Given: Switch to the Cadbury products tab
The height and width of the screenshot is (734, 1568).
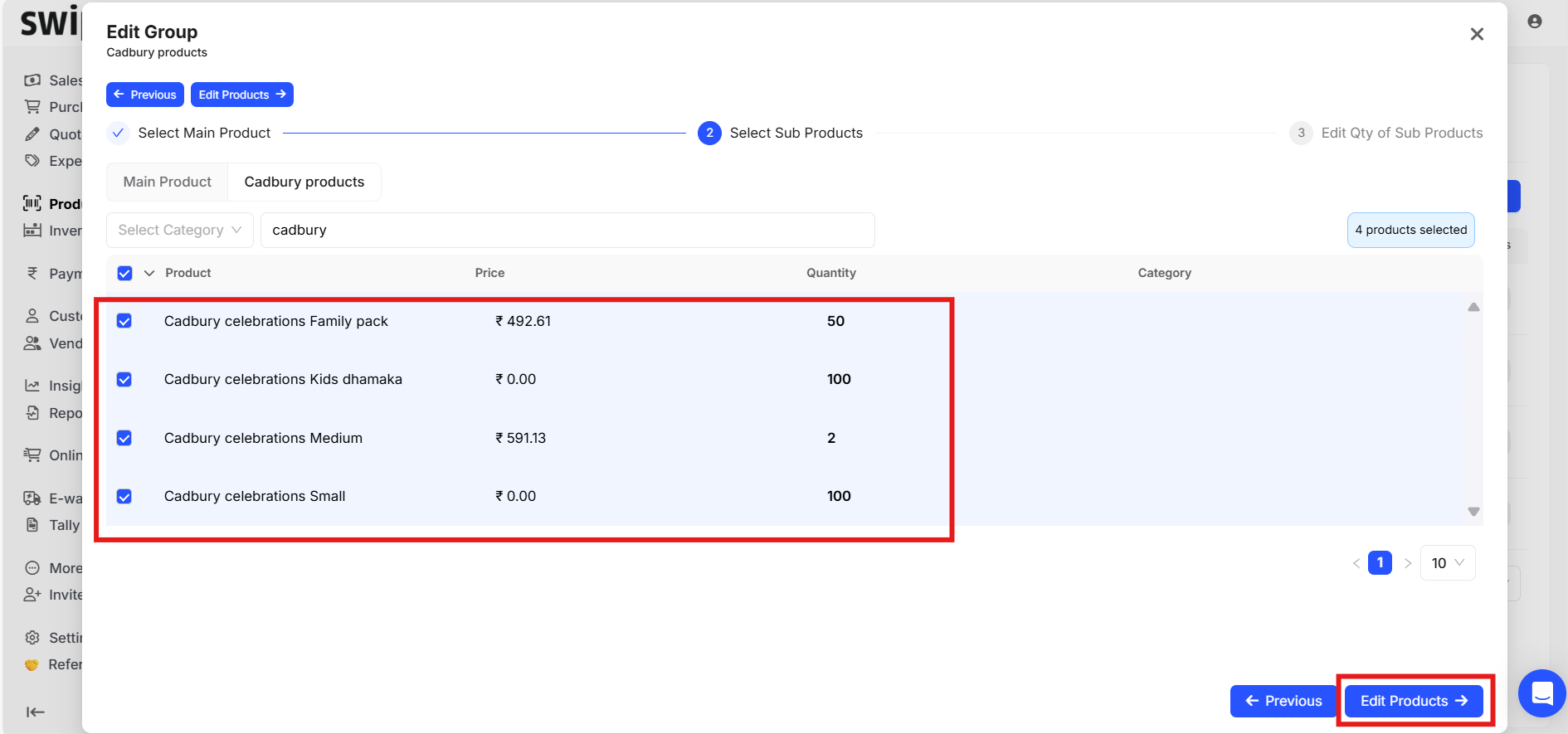Looking at the screenshot, I should pyautogui.click(x=304, y=182).
